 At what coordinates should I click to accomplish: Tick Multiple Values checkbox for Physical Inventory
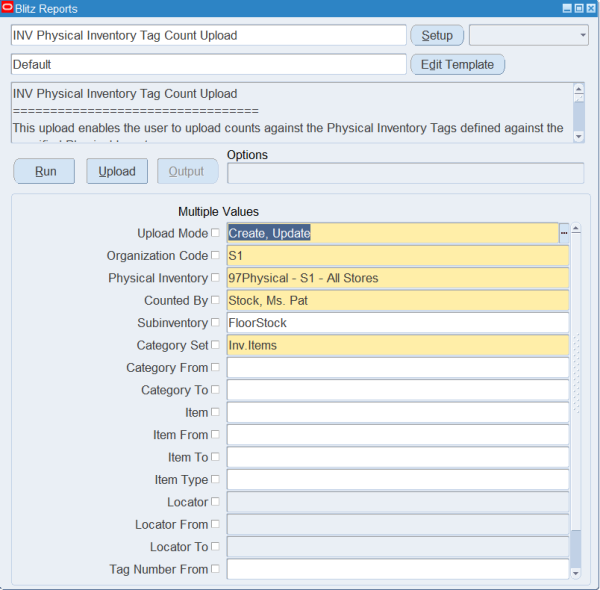coord(215,277)
